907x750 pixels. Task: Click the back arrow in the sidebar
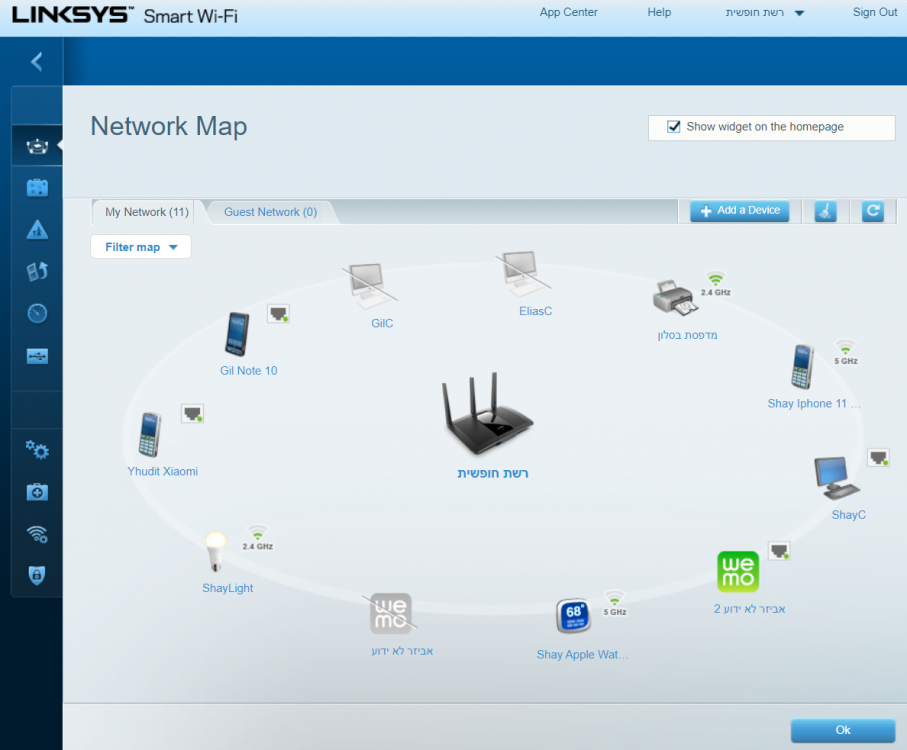point(37,61)
